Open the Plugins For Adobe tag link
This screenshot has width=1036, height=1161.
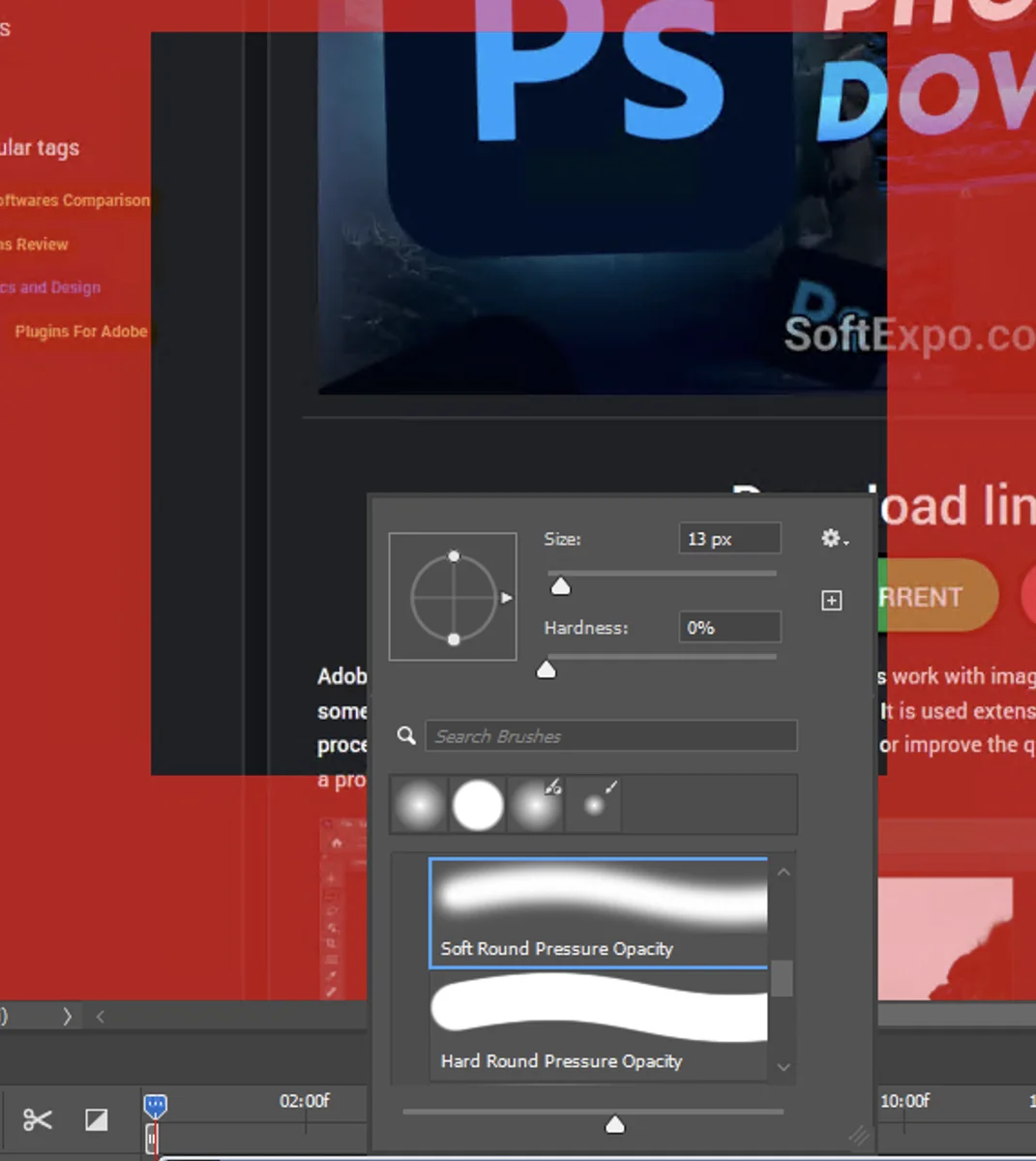pyautogui.click(x=81, y=331)
